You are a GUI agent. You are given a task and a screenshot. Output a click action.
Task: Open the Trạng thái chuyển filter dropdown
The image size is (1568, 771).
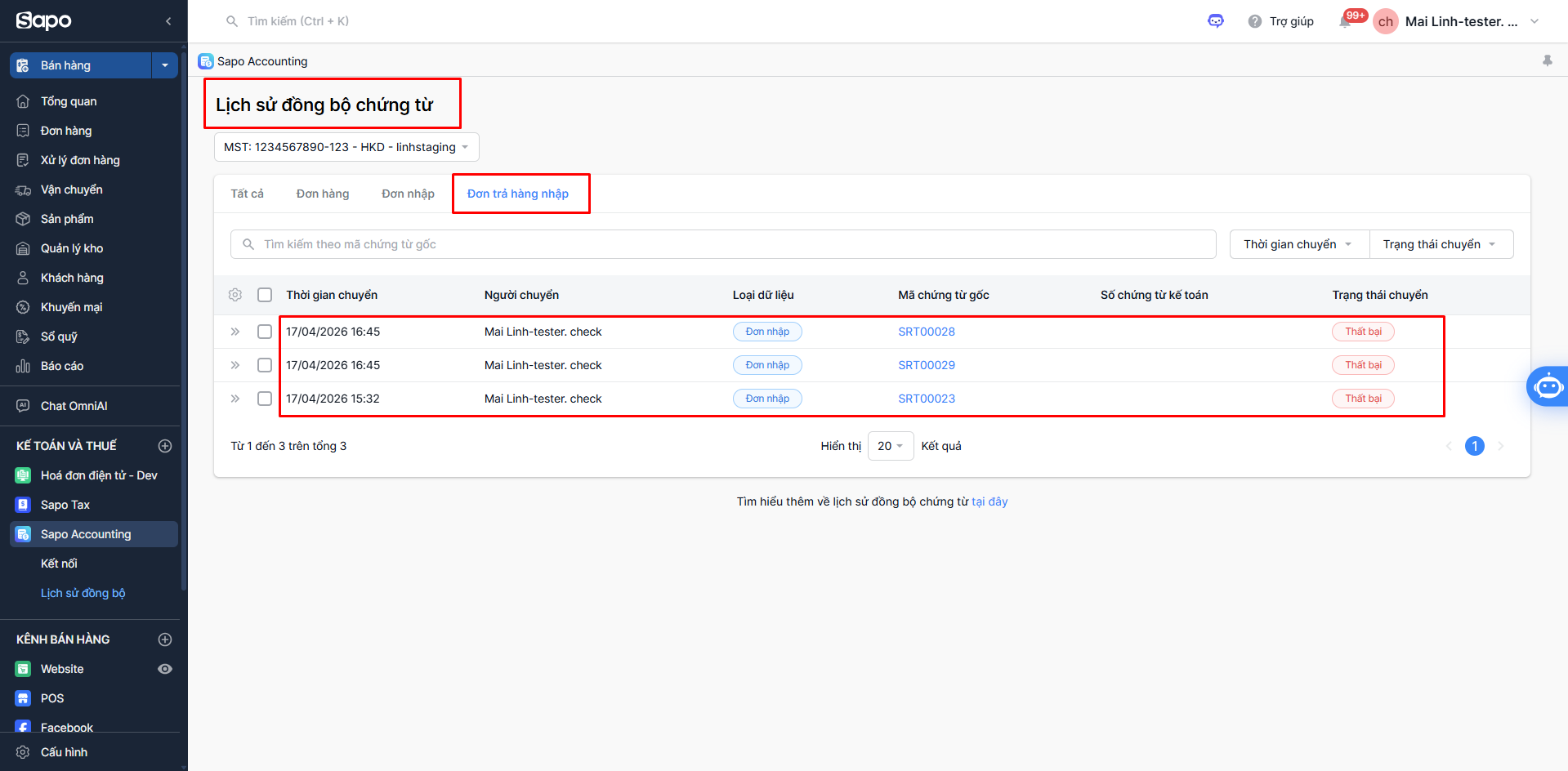(1440, 244)
